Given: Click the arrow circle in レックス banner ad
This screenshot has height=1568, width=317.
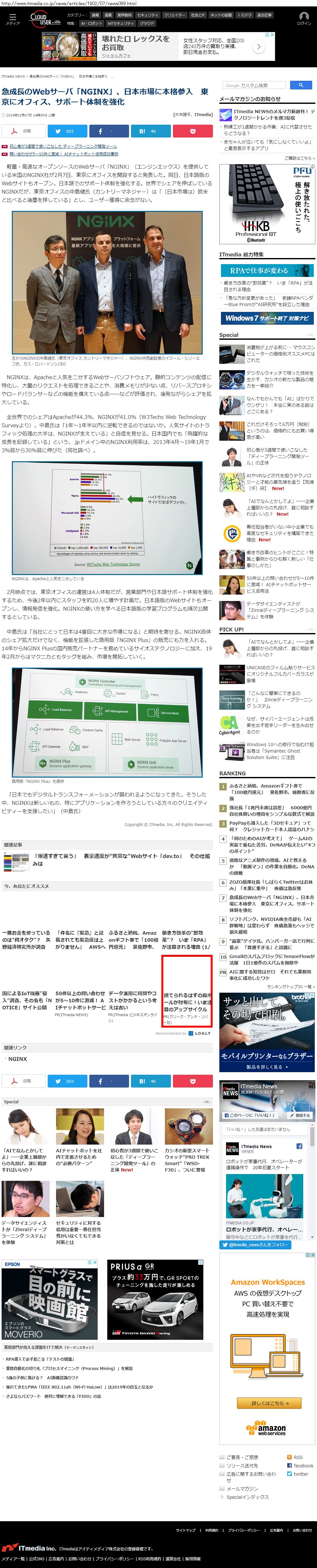Looking at the screenshot, I should 258,46.
